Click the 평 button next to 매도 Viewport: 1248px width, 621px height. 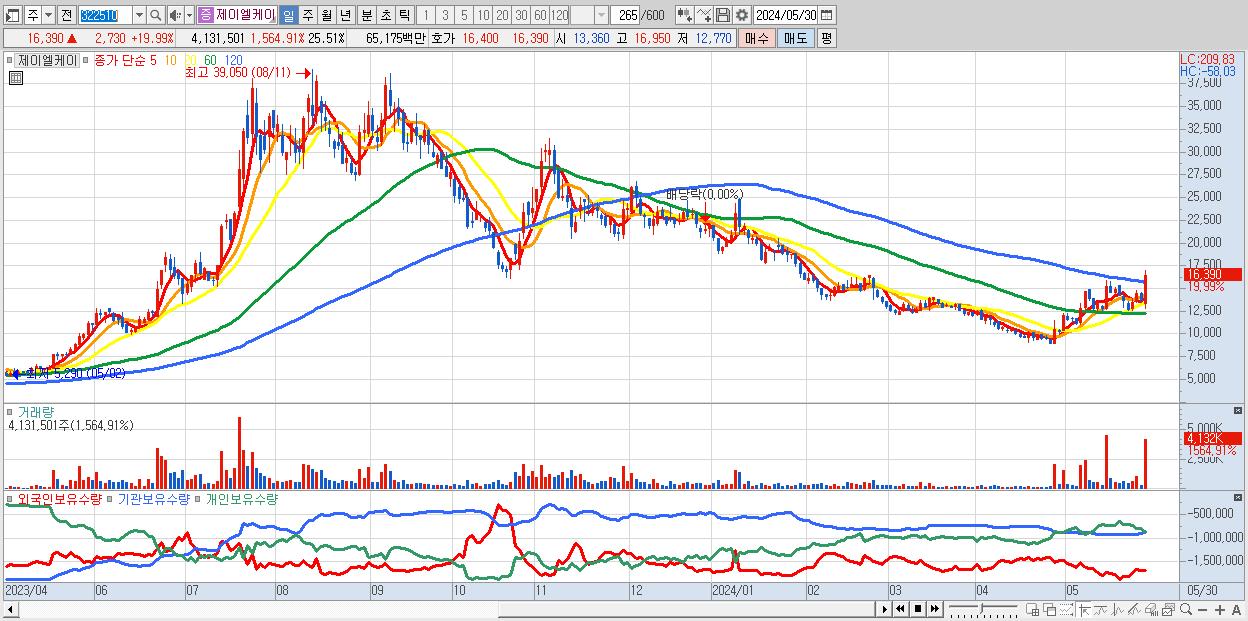pyautogui.click(x=826, y=38)
